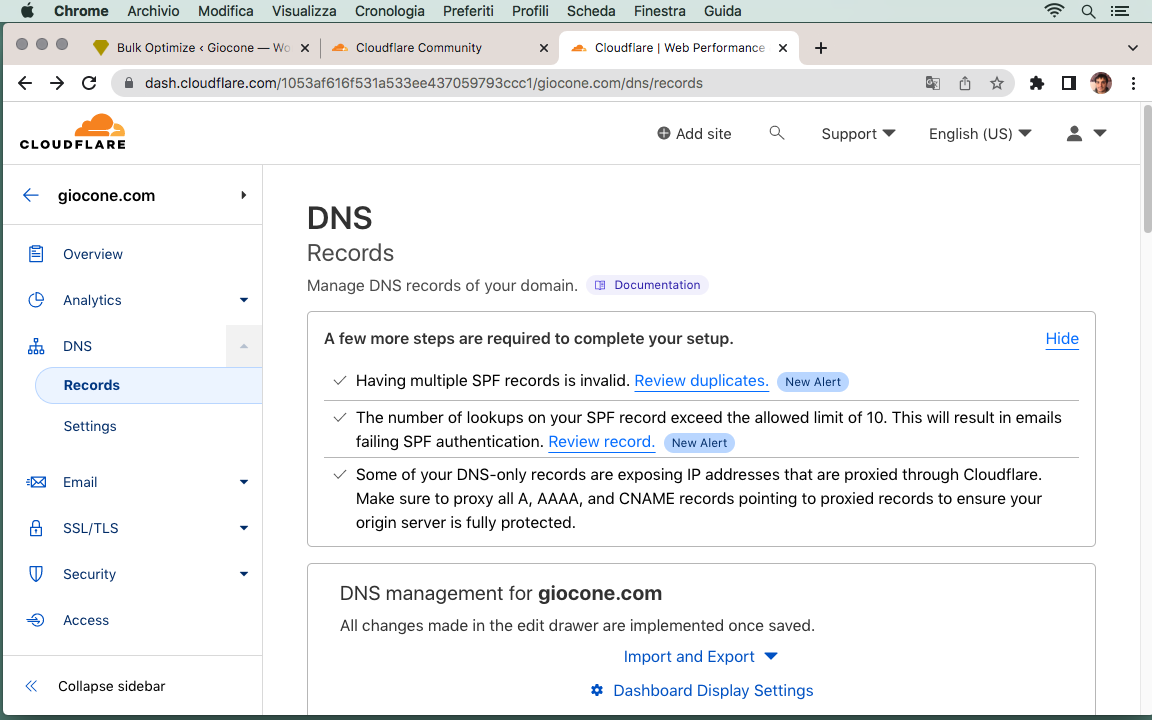Click the Chrome forward navigation arrow

point(57,83)
